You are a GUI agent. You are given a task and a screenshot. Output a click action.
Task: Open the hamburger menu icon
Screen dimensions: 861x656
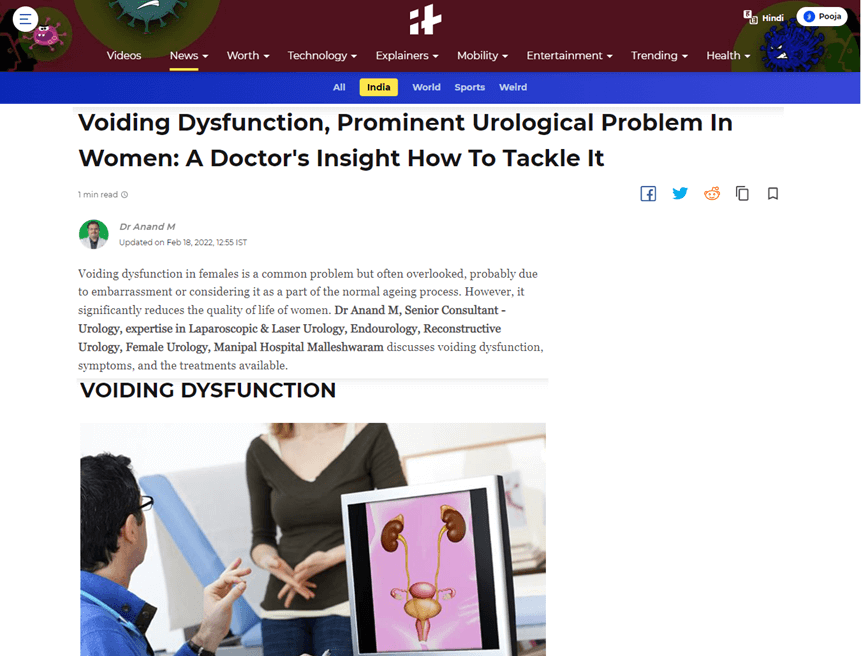pos(25,19)
